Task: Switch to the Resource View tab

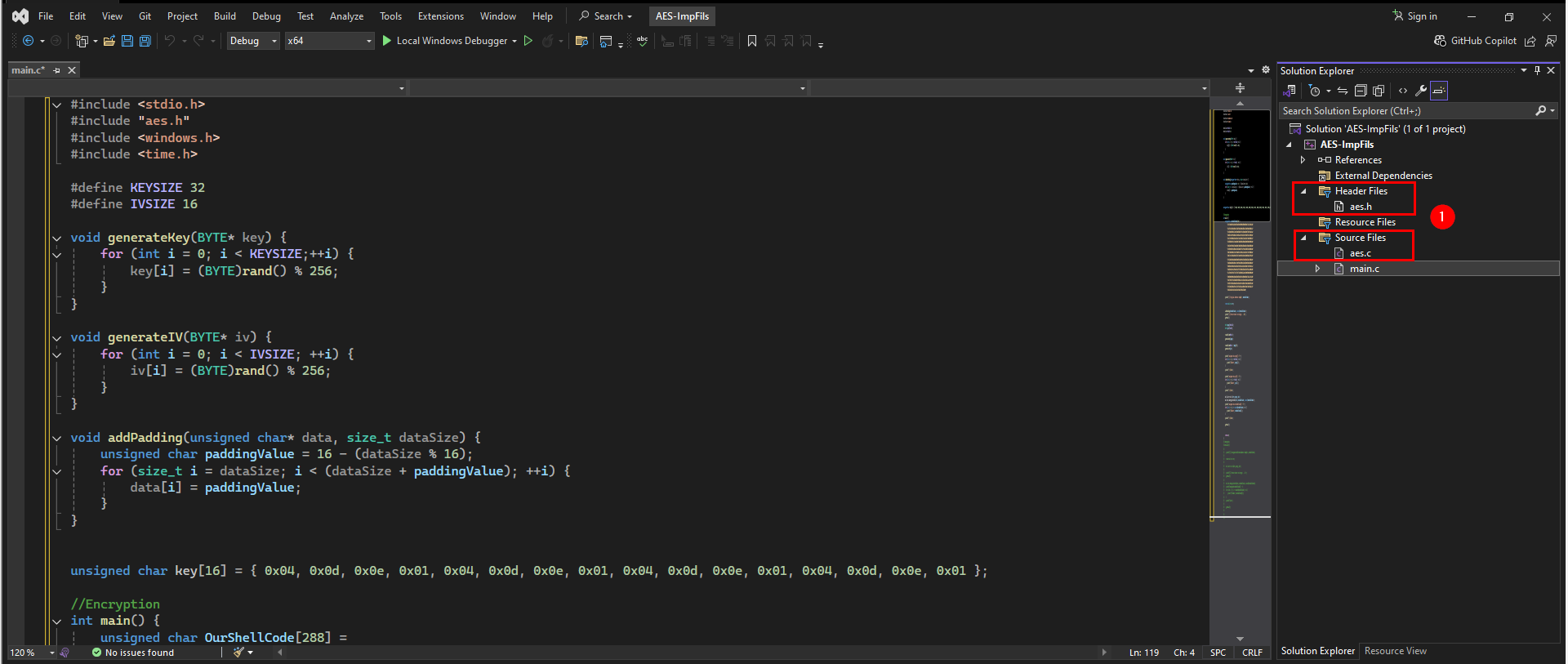Action: tap(1396, 651)
